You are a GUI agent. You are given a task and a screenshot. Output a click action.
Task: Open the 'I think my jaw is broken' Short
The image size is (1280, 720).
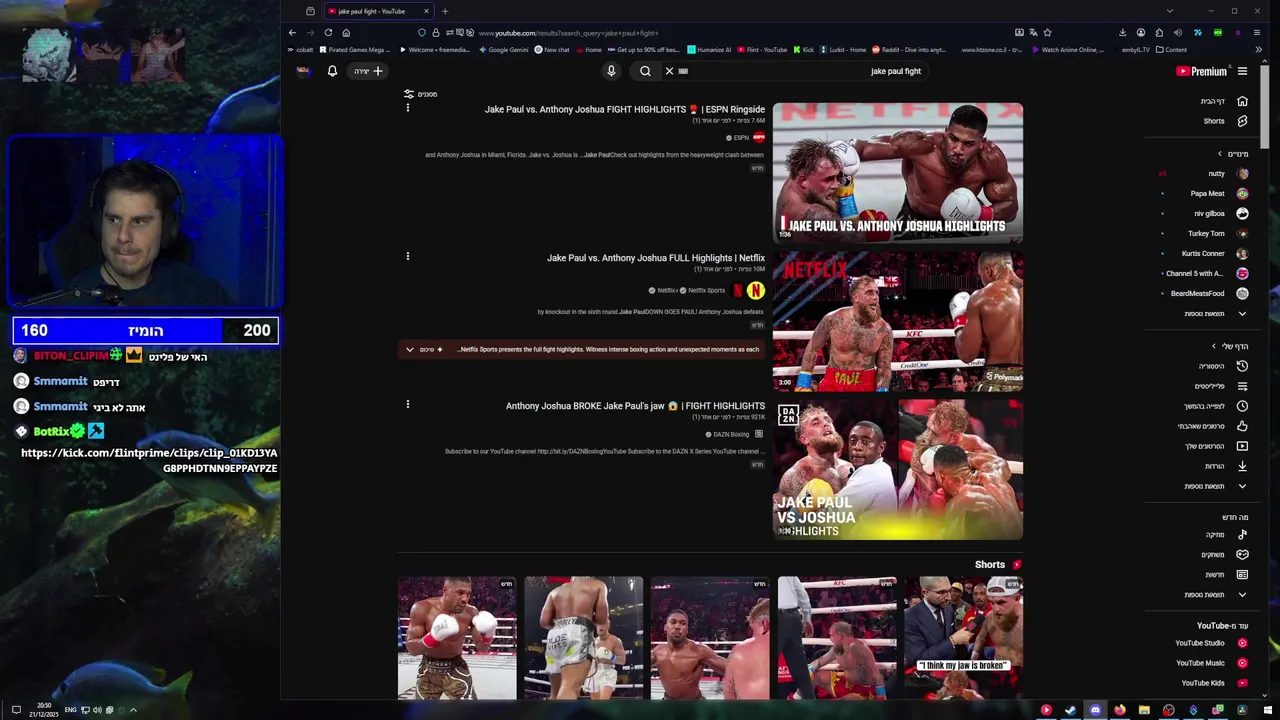[963, 637]
